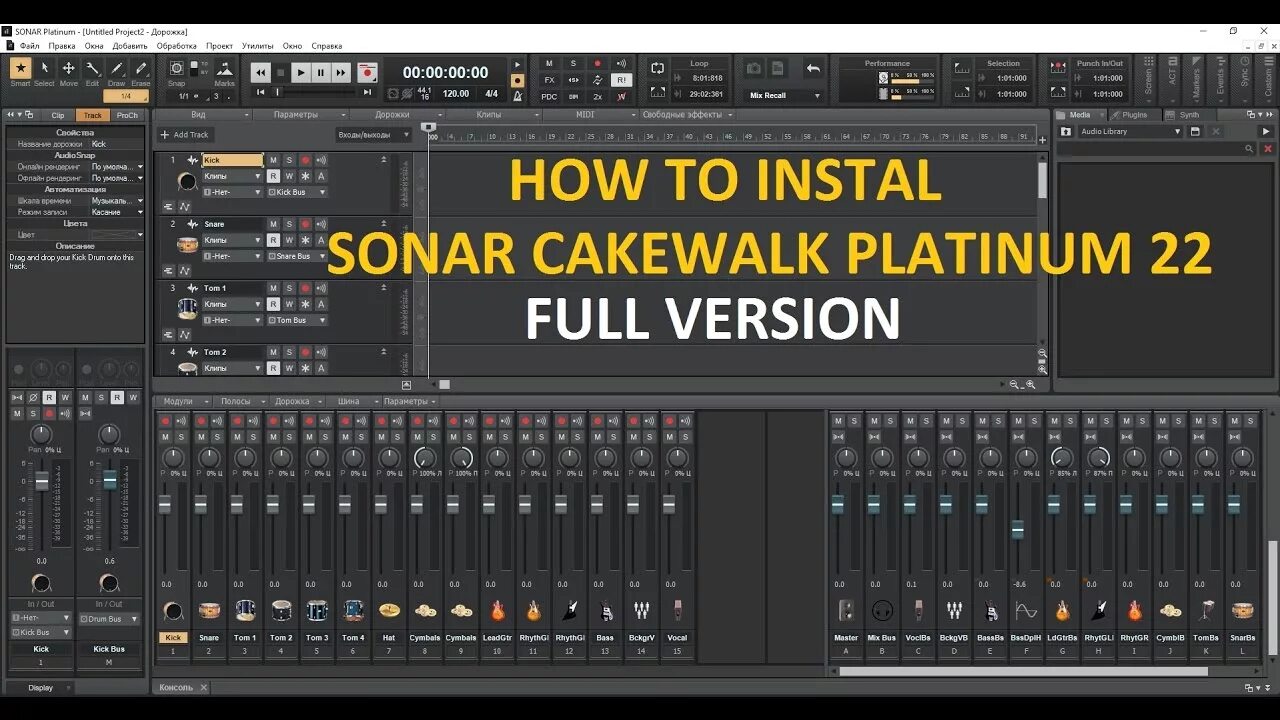The height and width of the screenshot is (720, 1280).
Task: Click the Snare drum track icon
Action: tap(186, 245)
